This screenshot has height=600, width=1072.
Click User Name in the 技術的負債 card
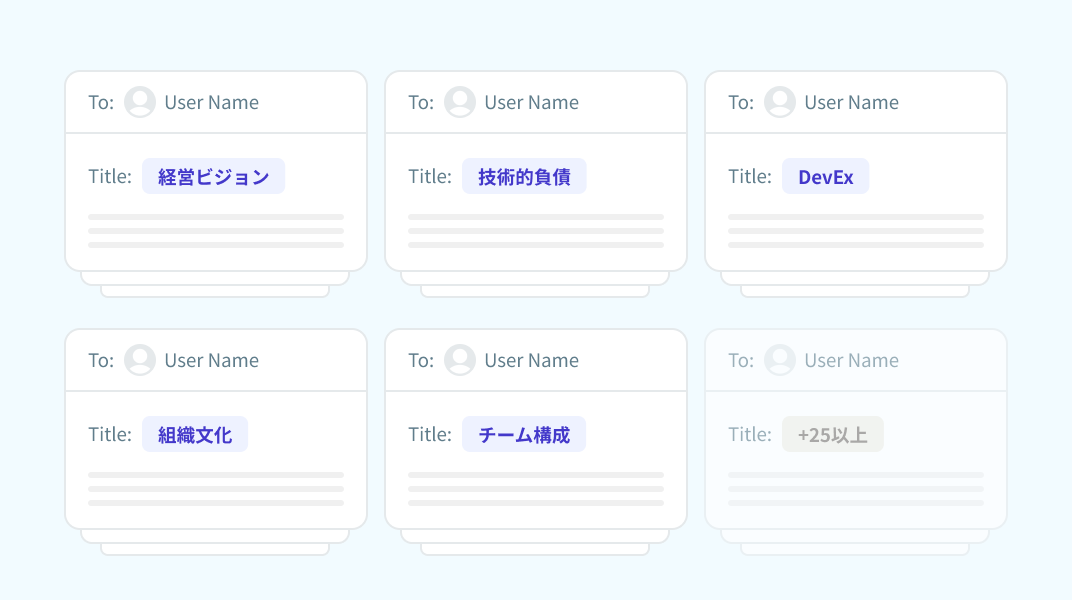pos(531,103)
